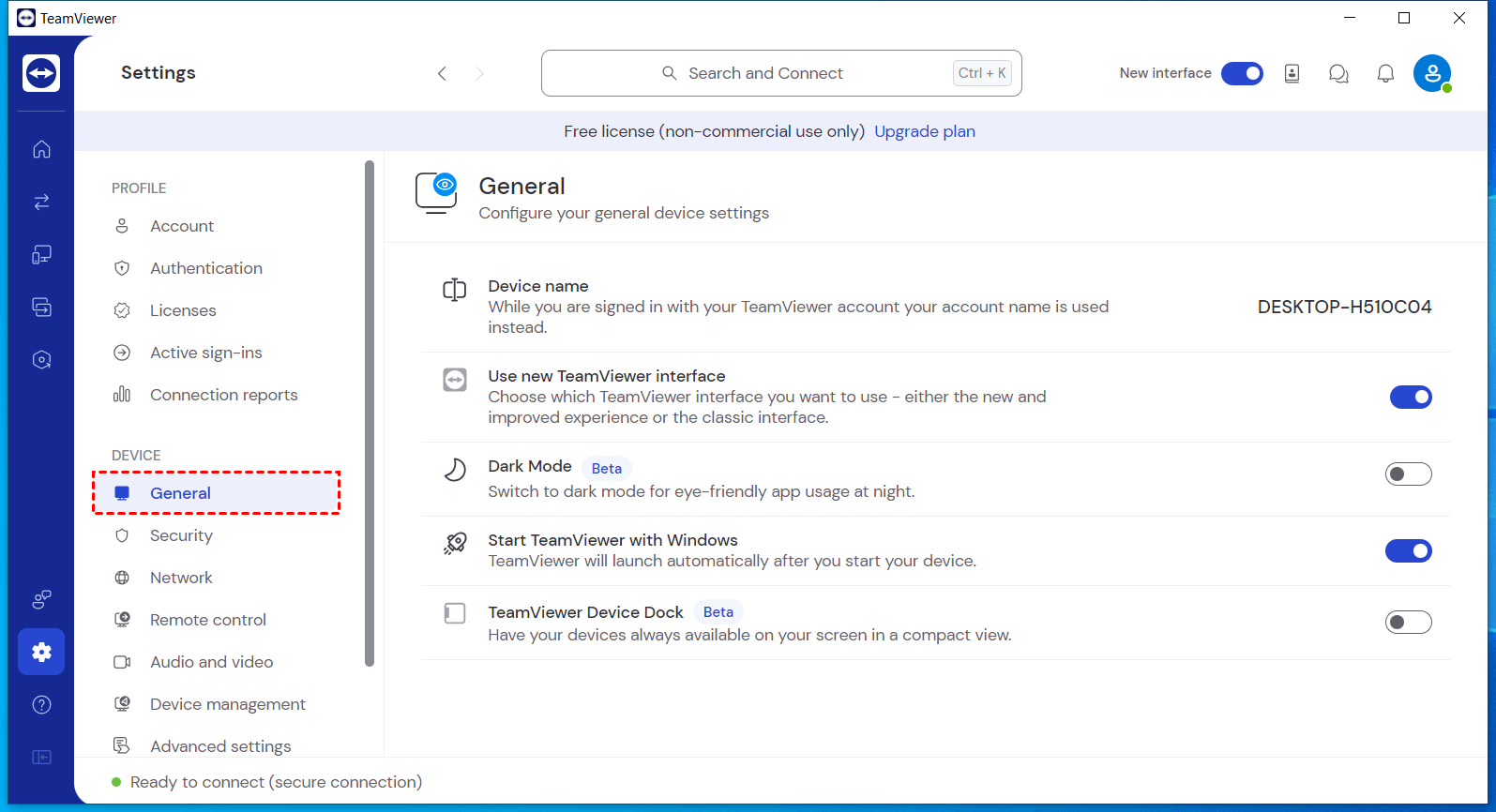Open Security settings section
1496x812 pixels.
(181, 535)
